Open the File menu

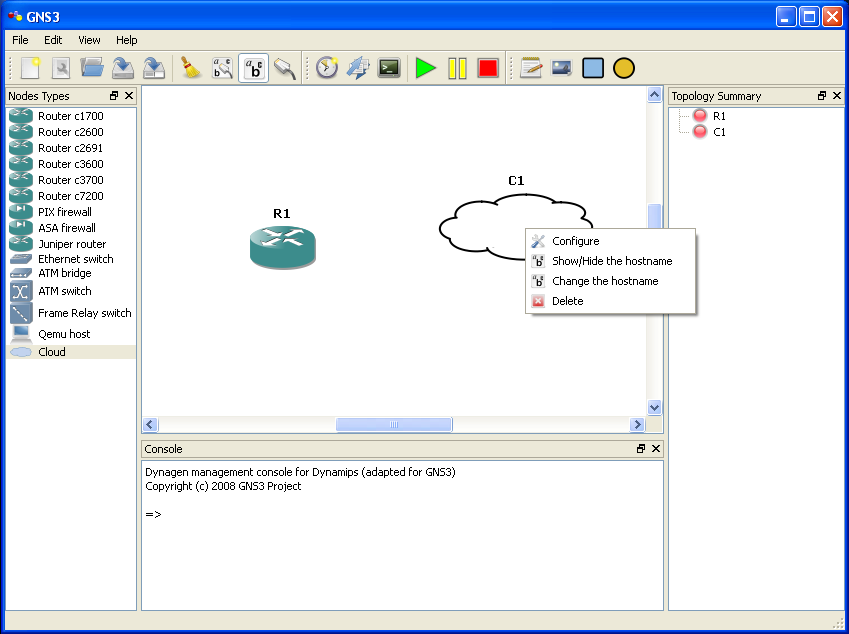20,40
